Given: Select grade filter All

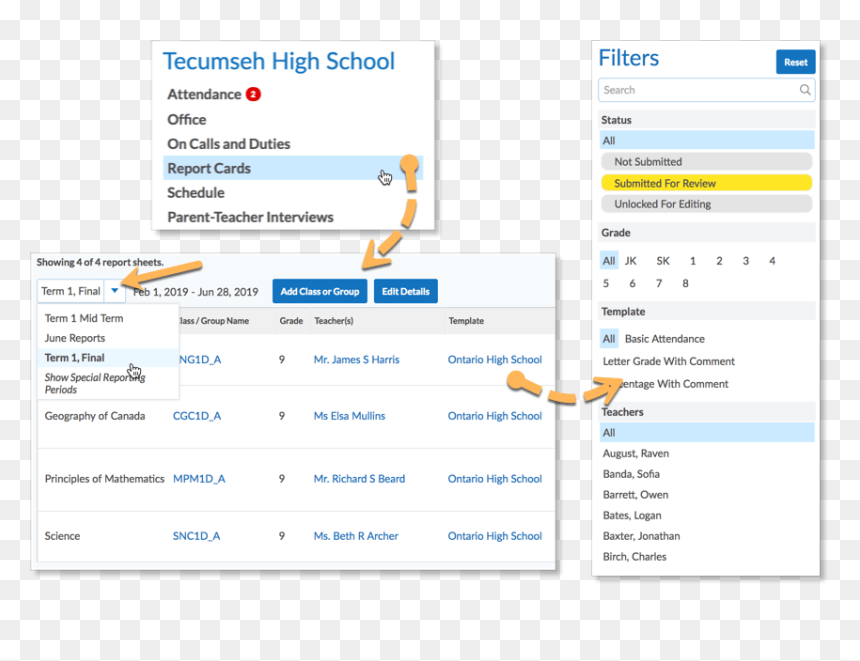Looking at the screenshot, I should [609, 261].
